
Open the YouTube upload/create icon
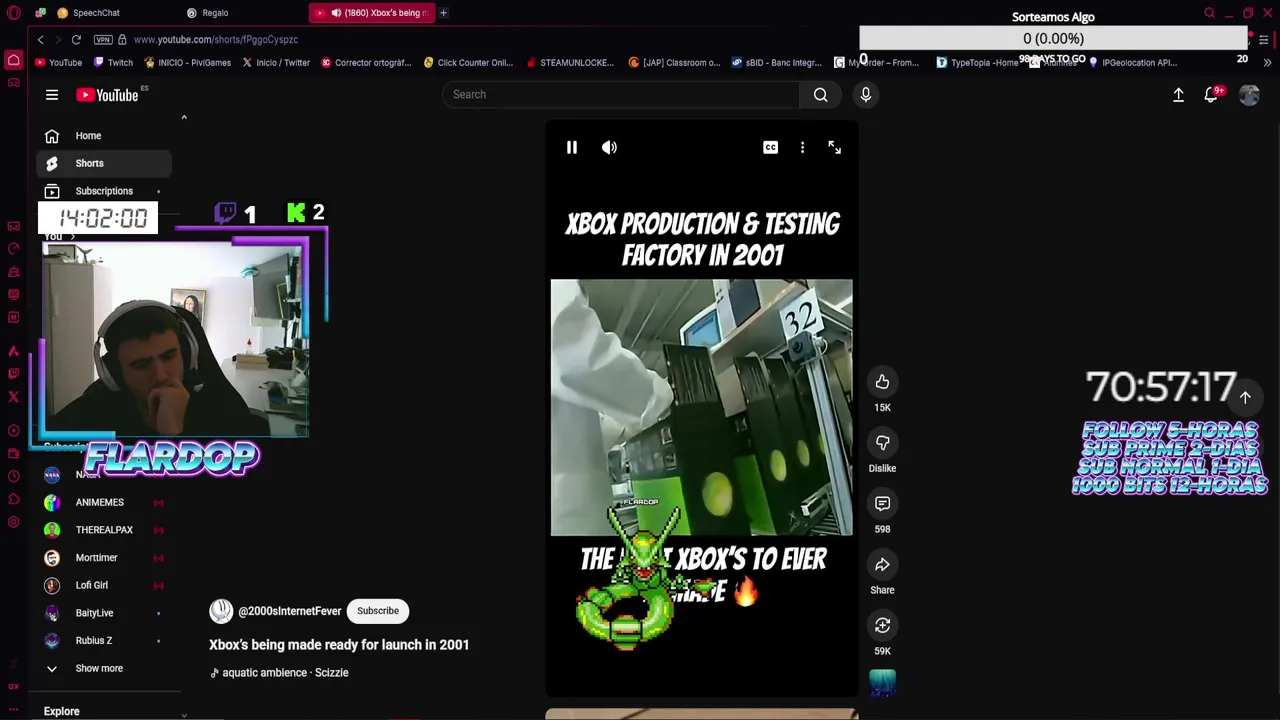click(1178, 94)
